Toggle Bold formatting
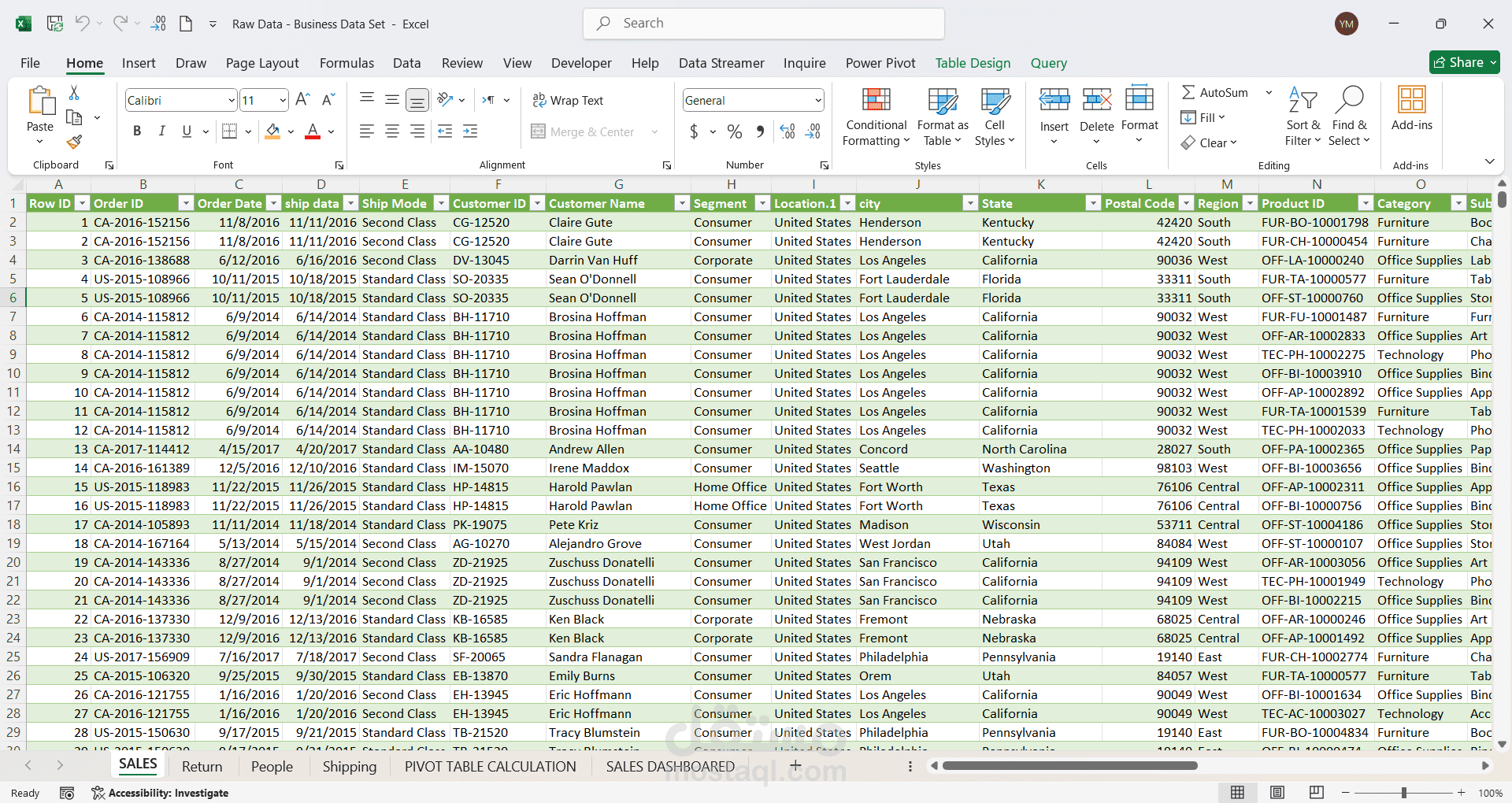This screenshot has width=1512, height=803. (137, 131)
